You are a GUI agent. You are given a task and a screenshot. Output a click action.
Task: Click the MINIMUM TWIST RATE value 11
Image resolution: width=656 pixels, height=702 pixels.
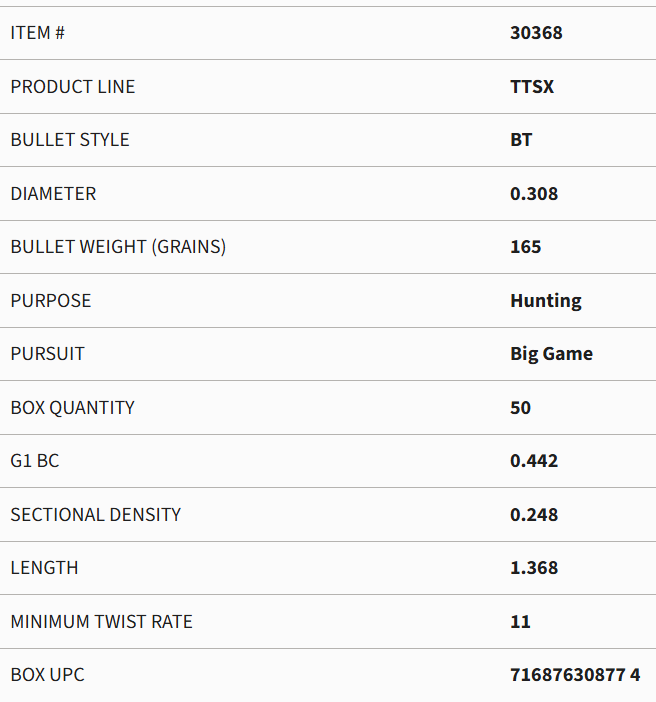pyautogui.click(x=520, y=621)
